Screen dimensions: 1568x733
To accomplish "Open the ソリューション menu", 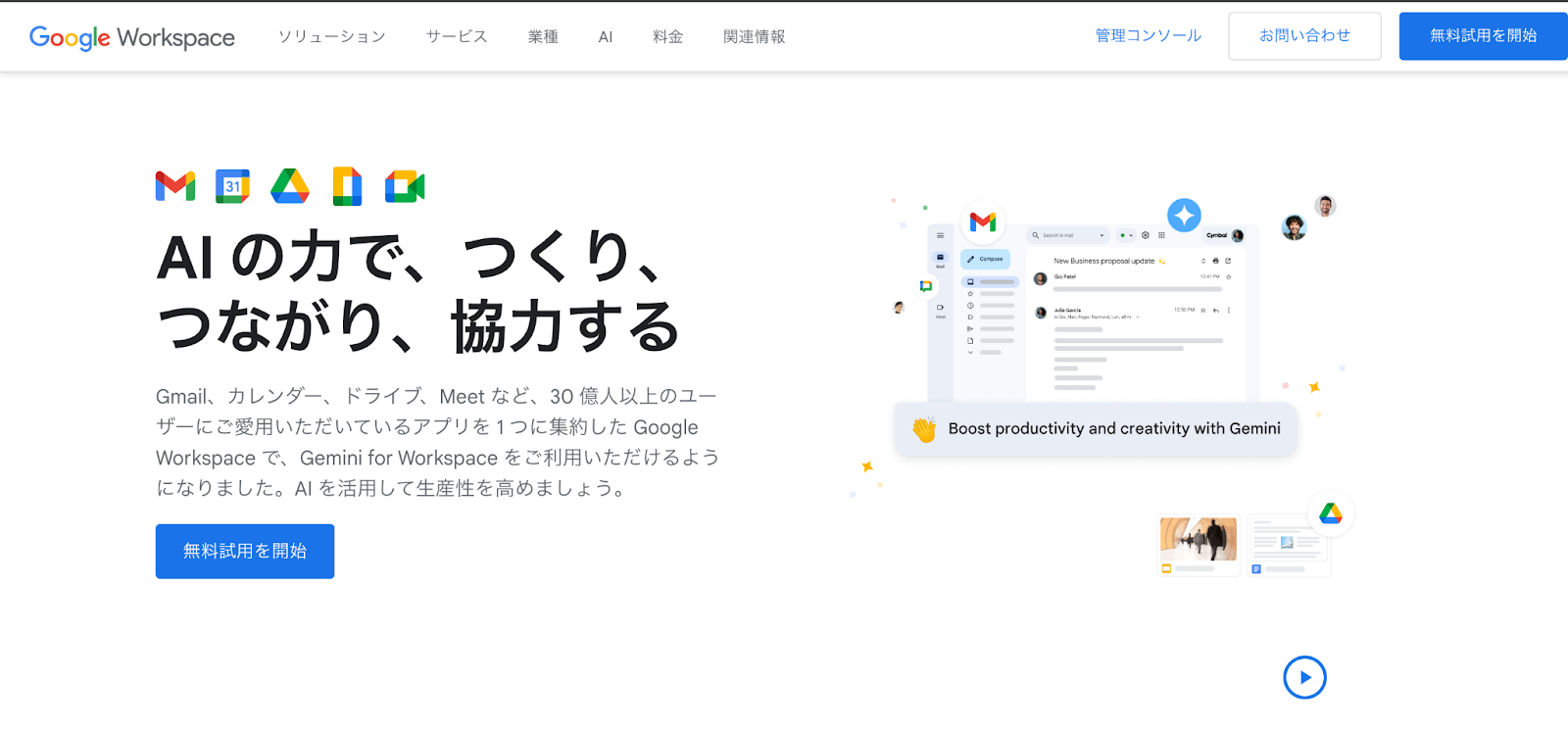I will tap(331, 36).
